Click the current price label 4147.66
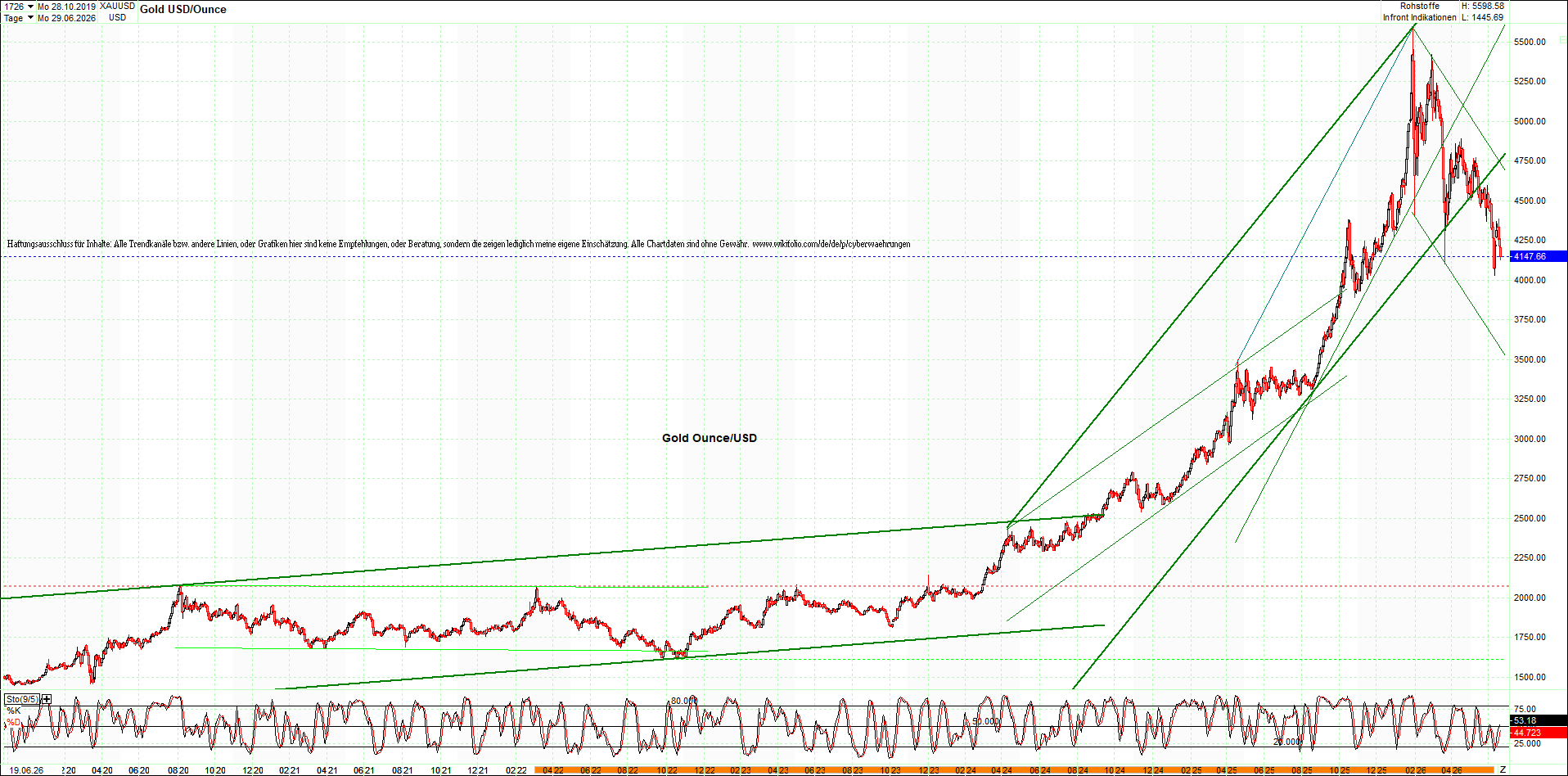The height and width of the screenshot is (776, 1568). coord(1539,256)
